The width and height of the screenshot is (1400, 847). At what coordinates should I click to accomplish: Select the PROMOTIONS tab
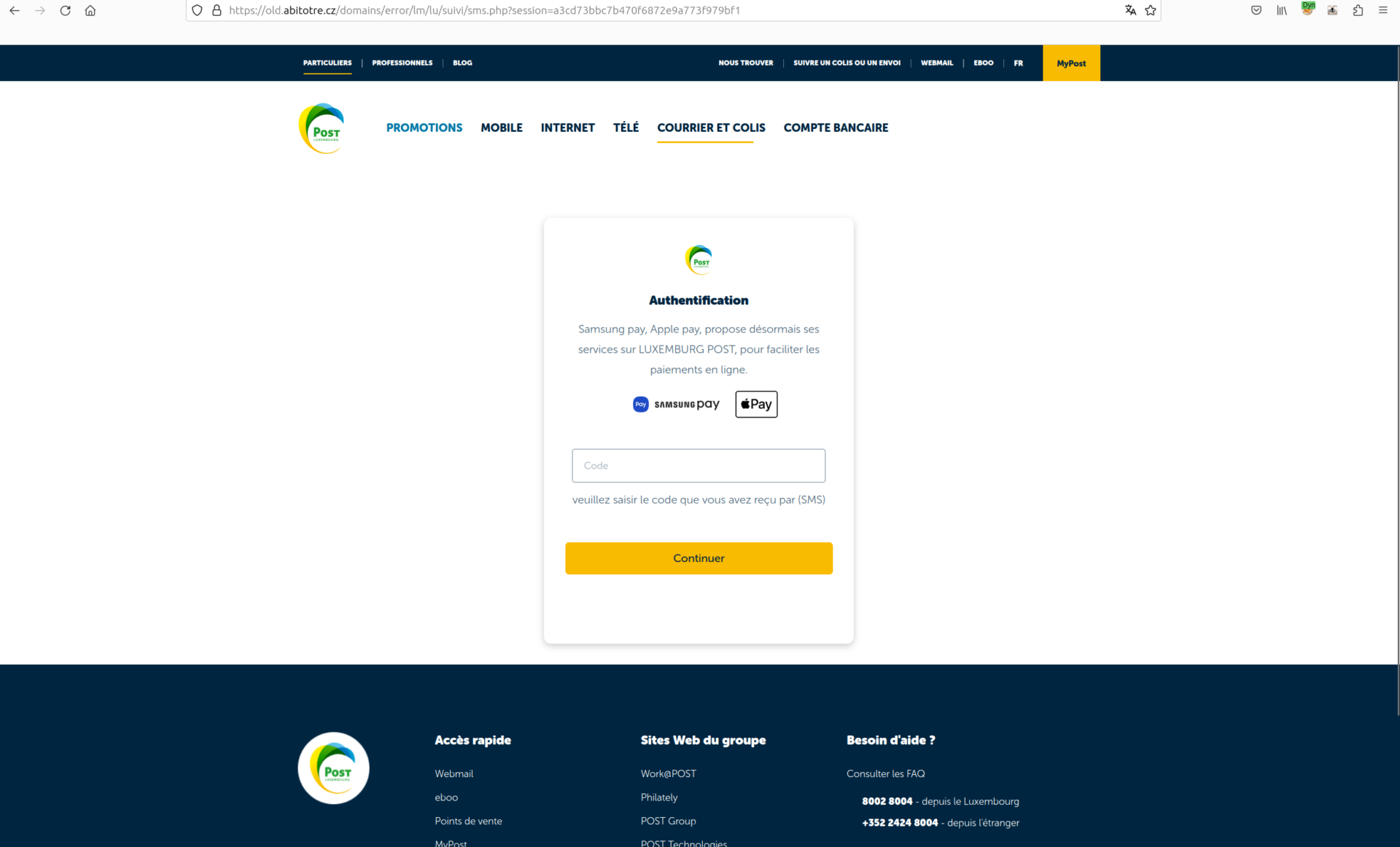pos(424,127)
